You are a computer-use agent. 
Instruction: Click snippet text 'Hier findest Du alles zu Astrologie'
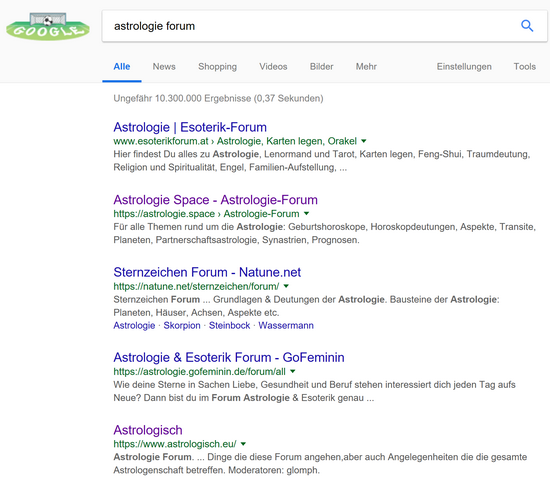[186, 154]
